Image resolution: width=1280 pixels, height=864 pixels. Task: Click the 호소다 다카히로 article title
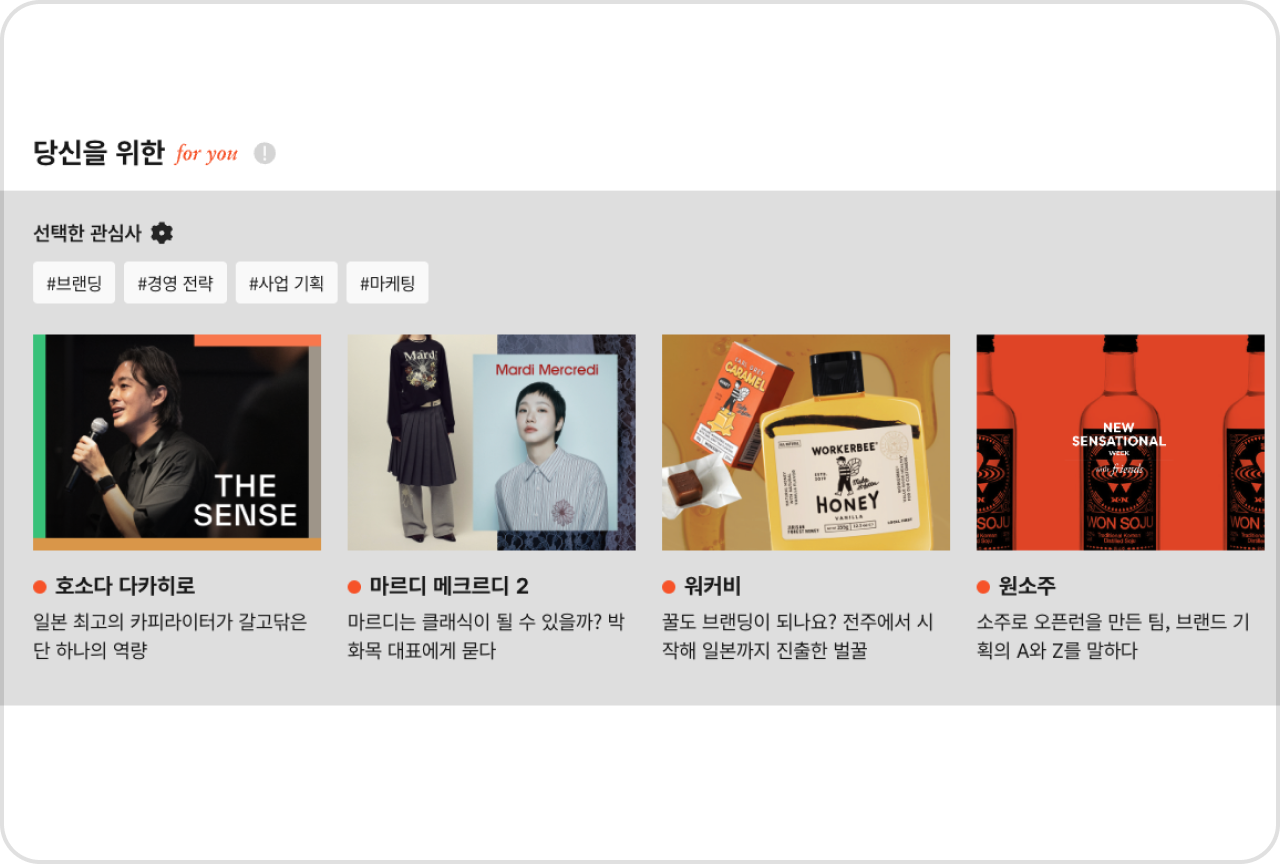point(125,587)
